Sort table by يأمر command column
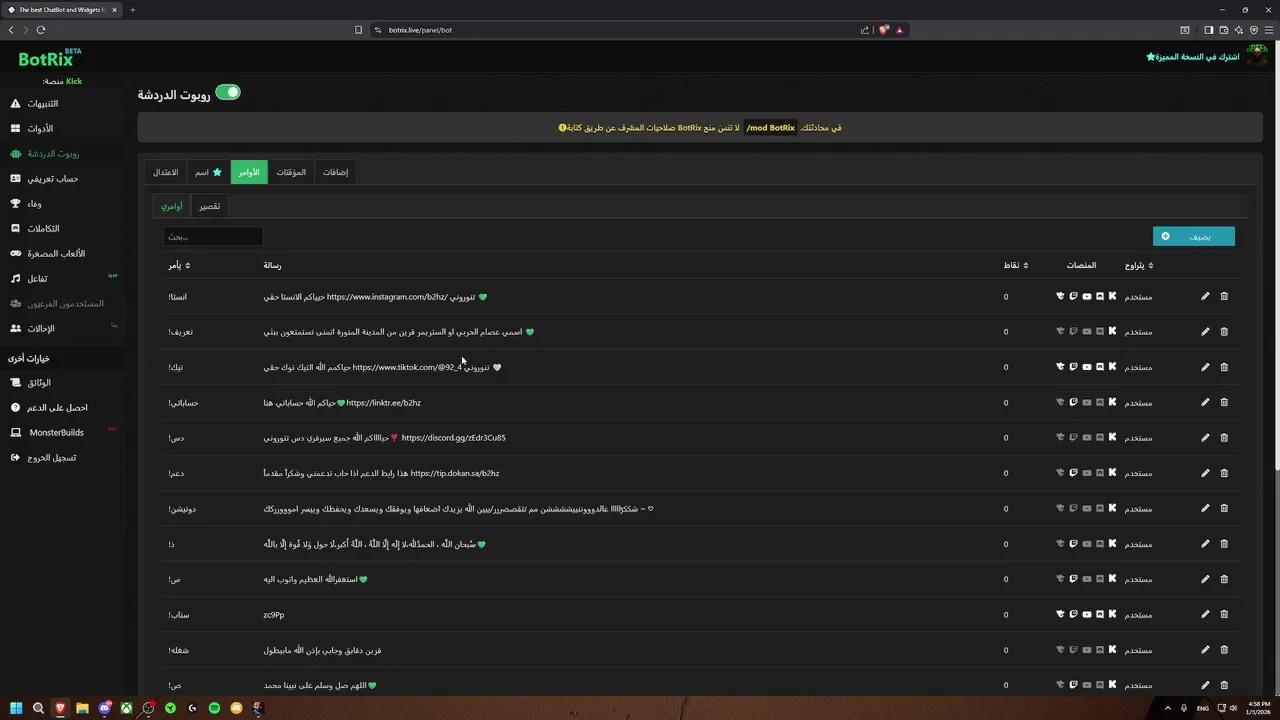Screen dimensions: 1280x720 [x=179, y=265]
